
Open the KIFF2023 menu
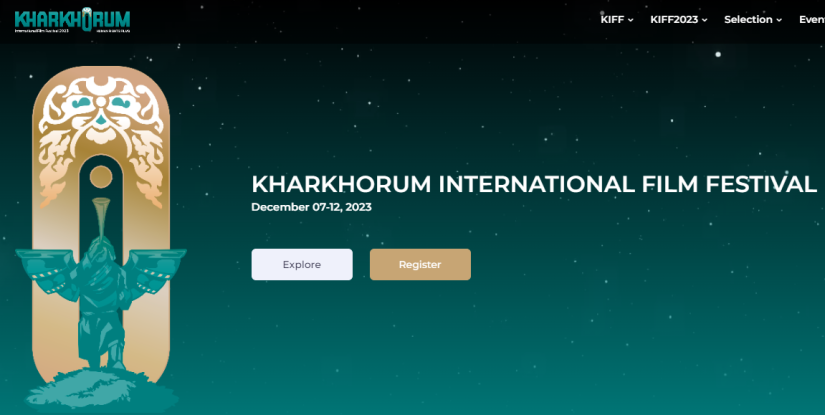click(678, 19)
